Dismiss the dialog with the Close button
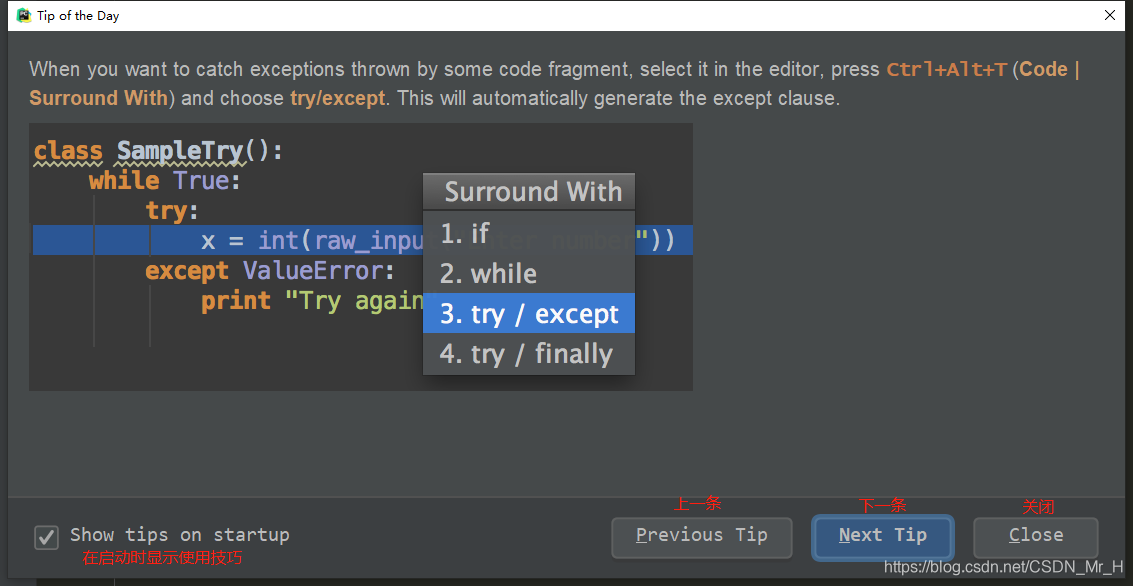Image resolution: width=1133 pixels, height=586 pixels. point(1035,537)
